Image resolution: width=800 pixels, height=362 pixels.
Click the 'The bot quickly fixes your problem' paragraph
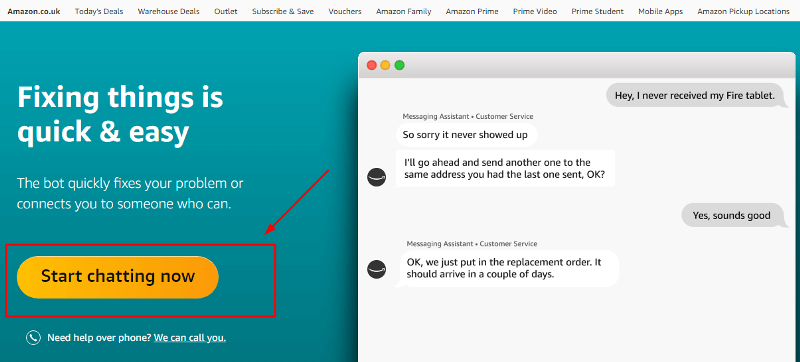pos(130,194)
